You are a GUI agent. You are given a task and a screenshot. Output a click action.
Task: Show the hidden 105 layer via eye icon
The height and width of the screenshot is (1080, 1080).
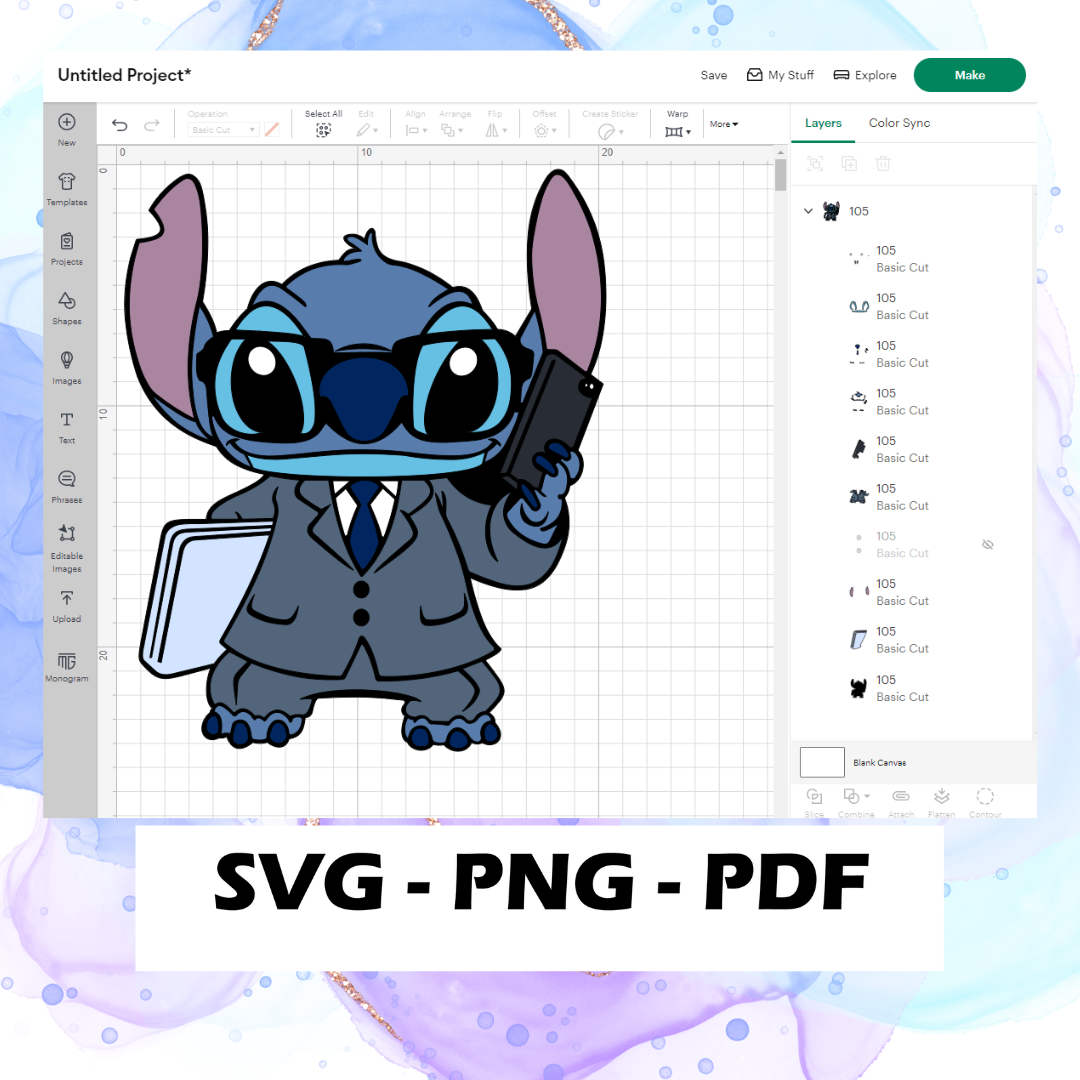[x=988, y=544]
